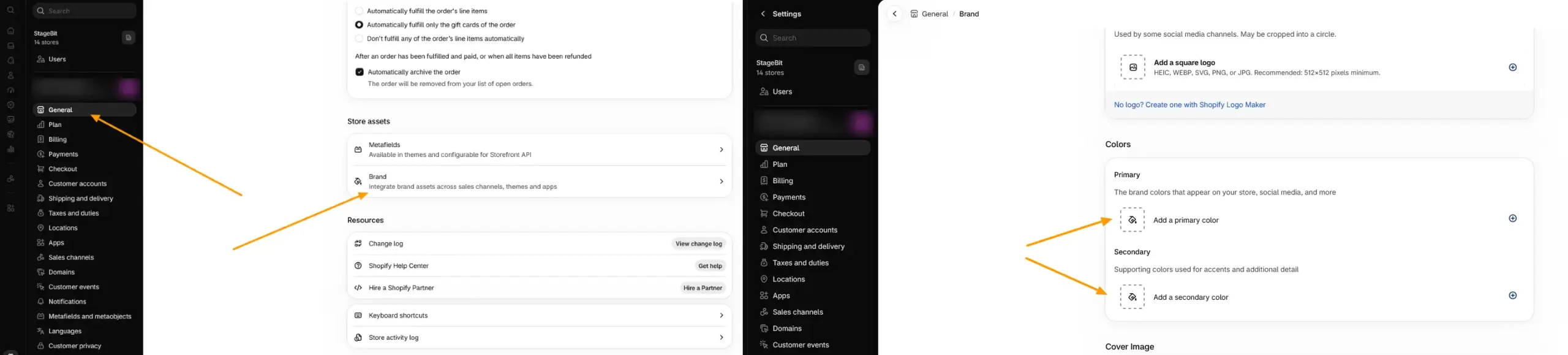
Task: Click the code brackets icon for Hire a Shopify Partner
Action: point(358,288)
